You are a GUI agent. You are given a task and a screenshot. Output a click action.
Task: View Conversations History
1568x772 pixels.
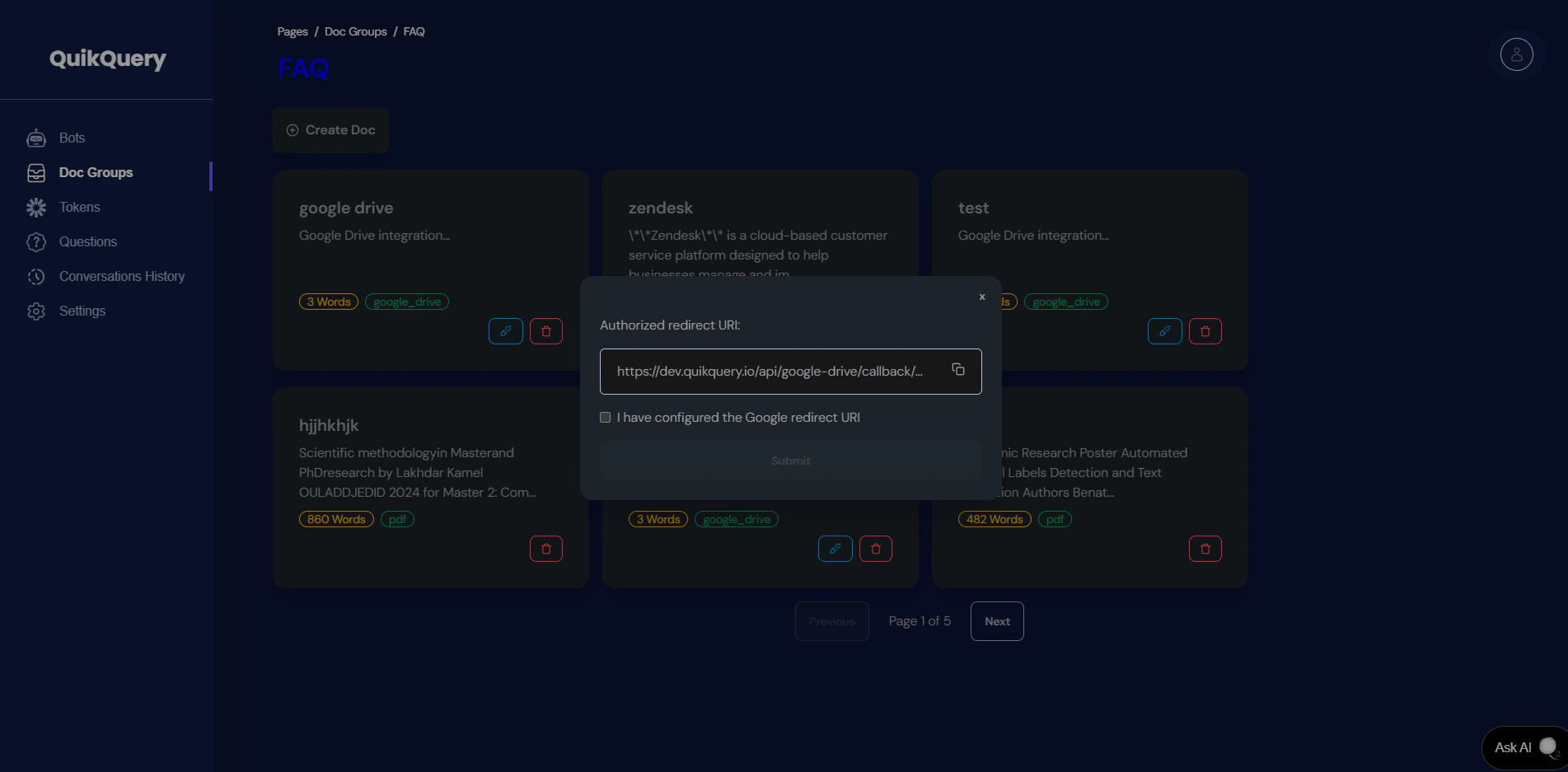point(122,276)
